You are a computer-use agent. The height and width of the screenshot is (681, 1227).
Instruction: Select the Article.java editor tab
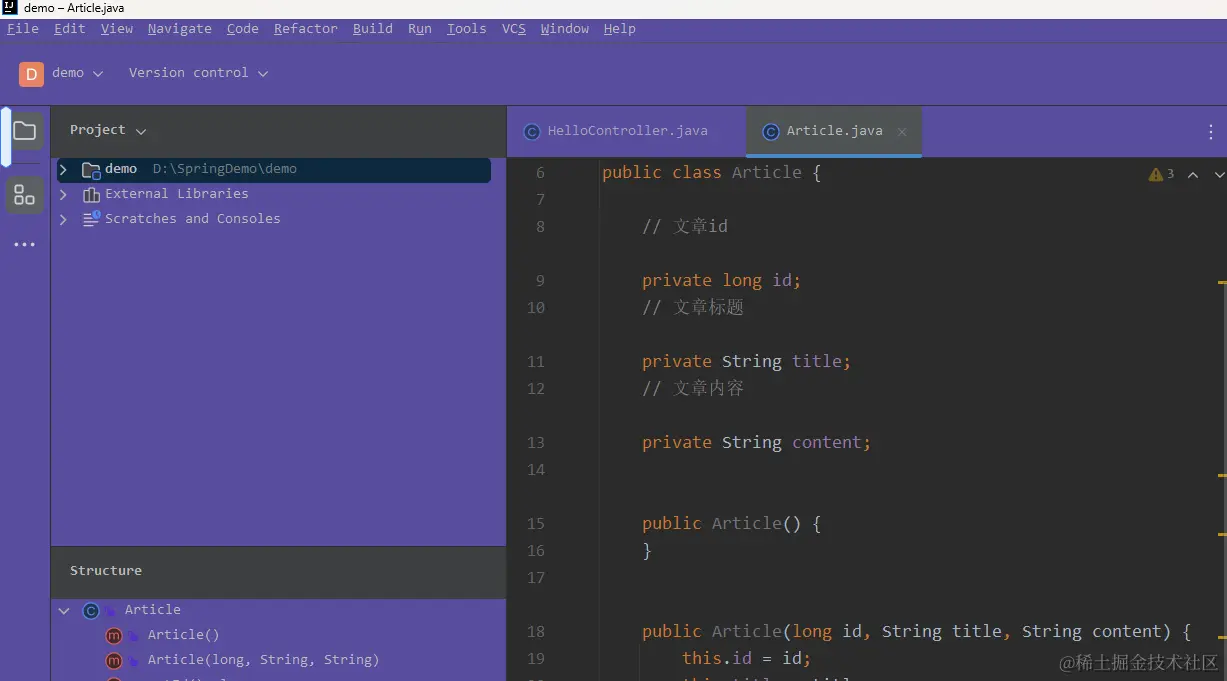coord(833,131)
